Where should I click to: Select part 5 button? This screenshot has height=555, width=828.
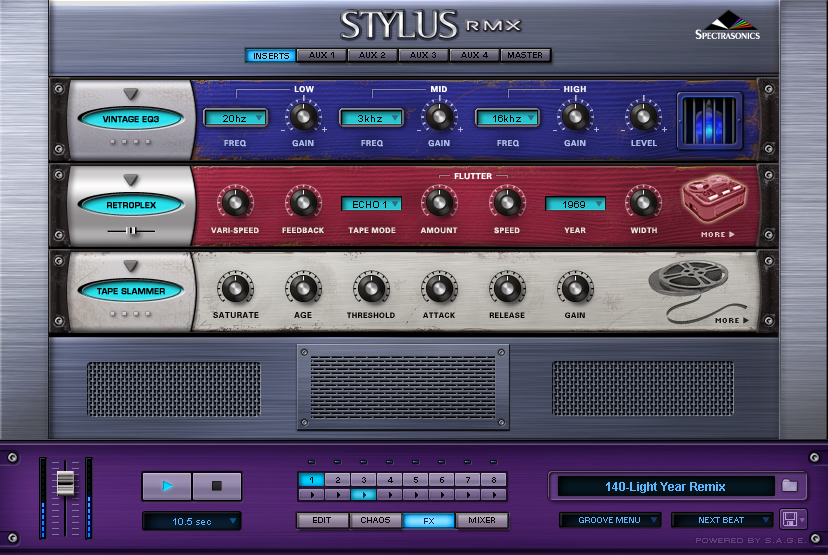[416, 479]
